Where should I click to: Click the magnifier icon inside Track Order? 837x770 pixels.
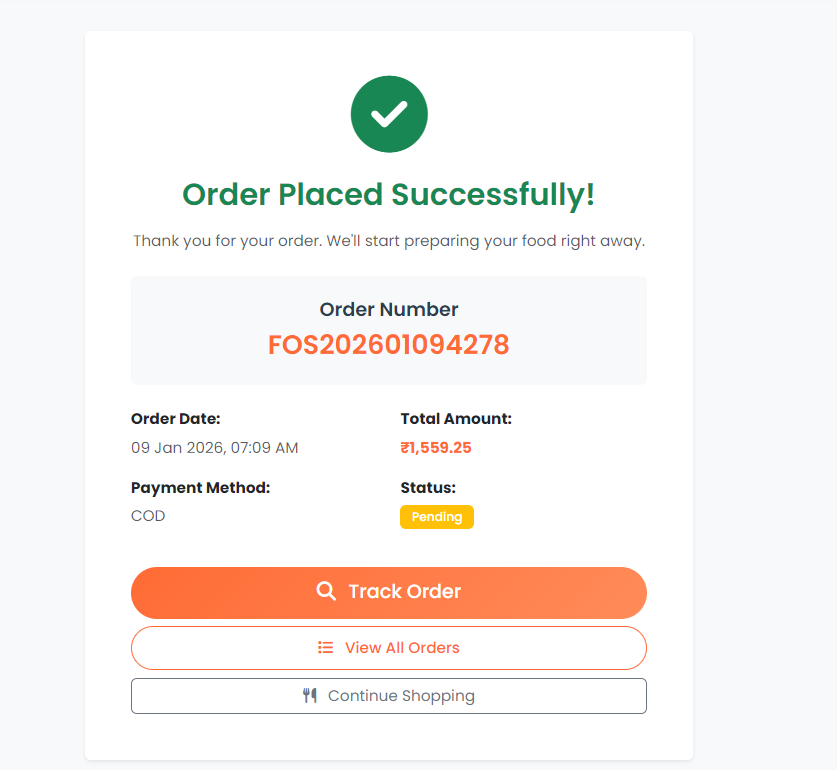[x=326, y=591]
